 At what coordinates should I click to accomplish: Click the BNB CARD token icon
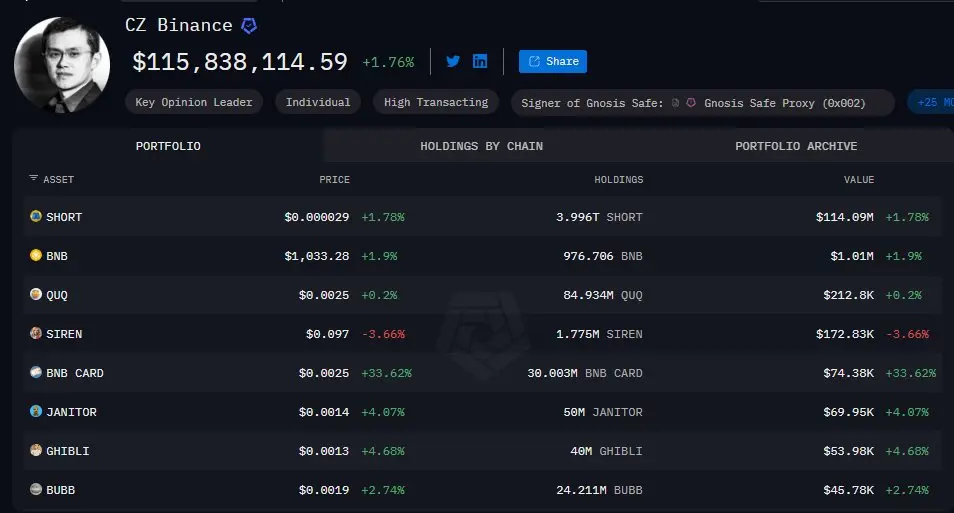tap(36, 372)
